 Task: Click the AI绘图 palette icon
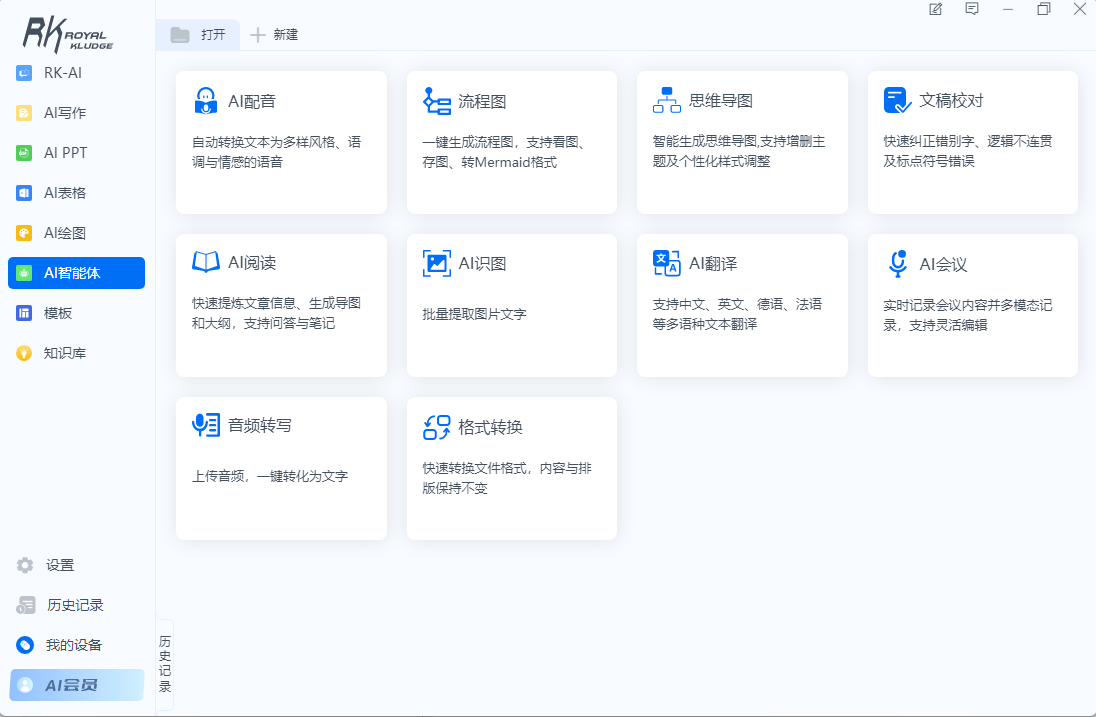click(24, 233)
